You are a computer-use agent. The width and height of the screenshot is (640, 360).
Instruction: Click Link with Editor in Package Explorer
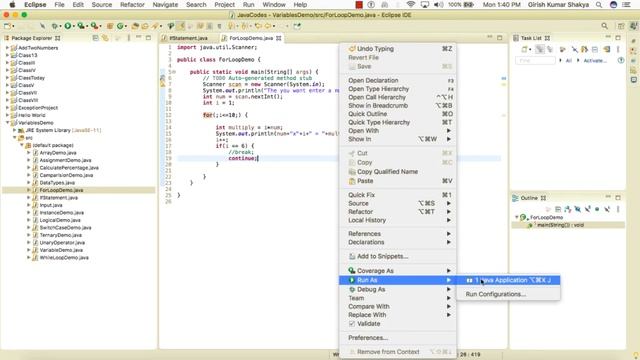105,38
